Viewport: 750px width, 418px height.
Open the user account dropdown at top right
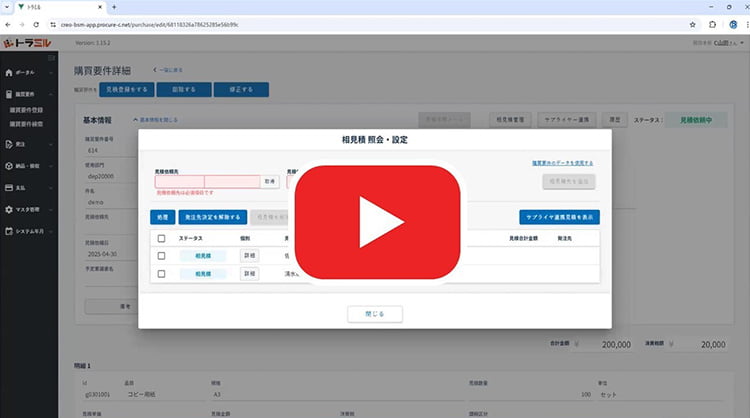coord(718,43)
